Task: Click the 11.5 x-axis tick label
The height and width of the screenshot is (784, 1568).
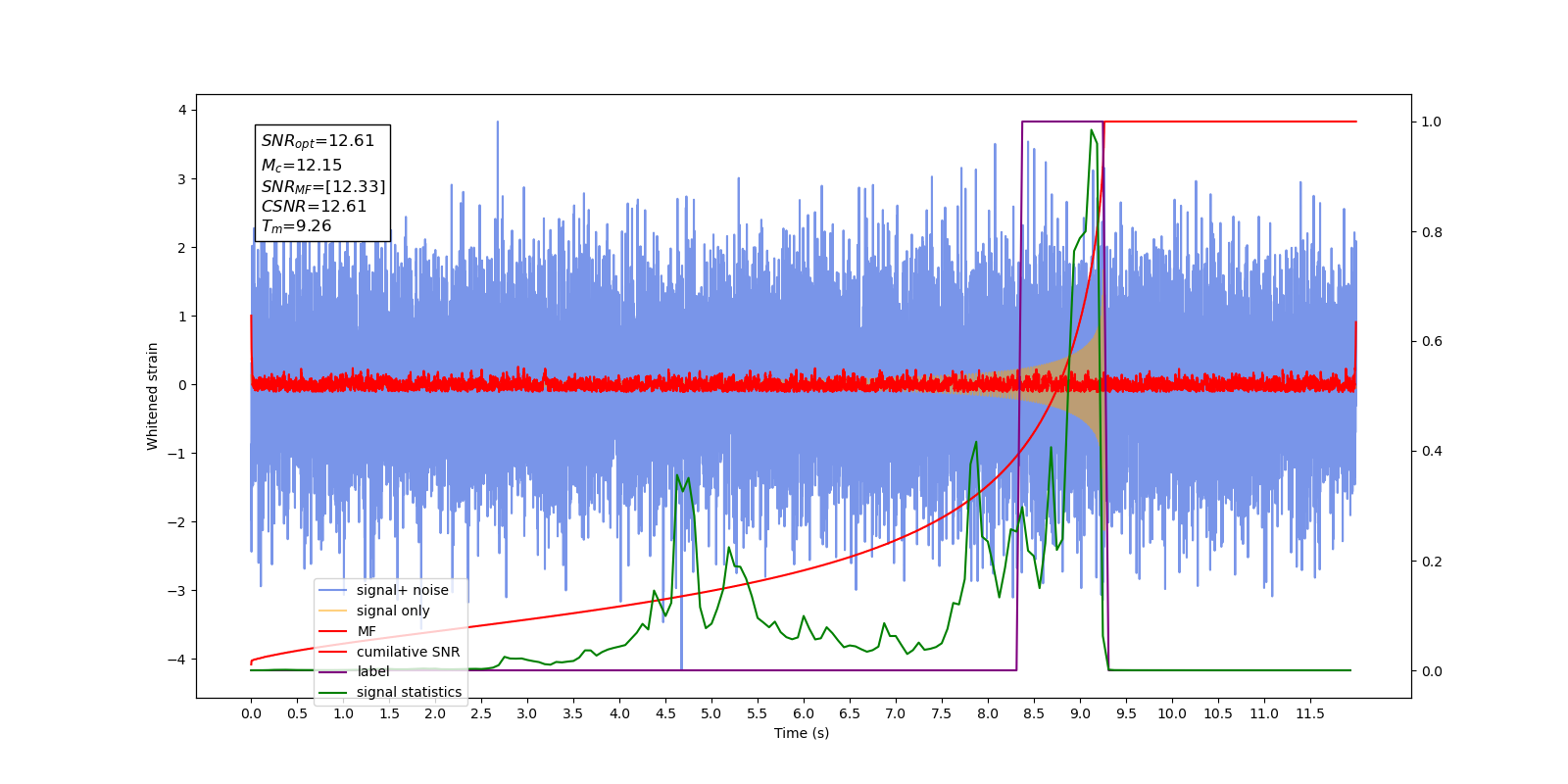Action: click(1310, 713)
